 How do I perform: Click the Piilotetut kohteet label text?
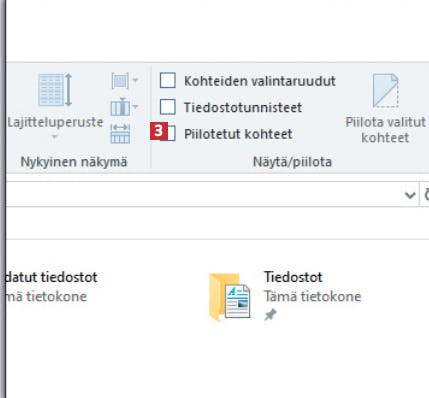pyautogui.click(x=238, y=134)
